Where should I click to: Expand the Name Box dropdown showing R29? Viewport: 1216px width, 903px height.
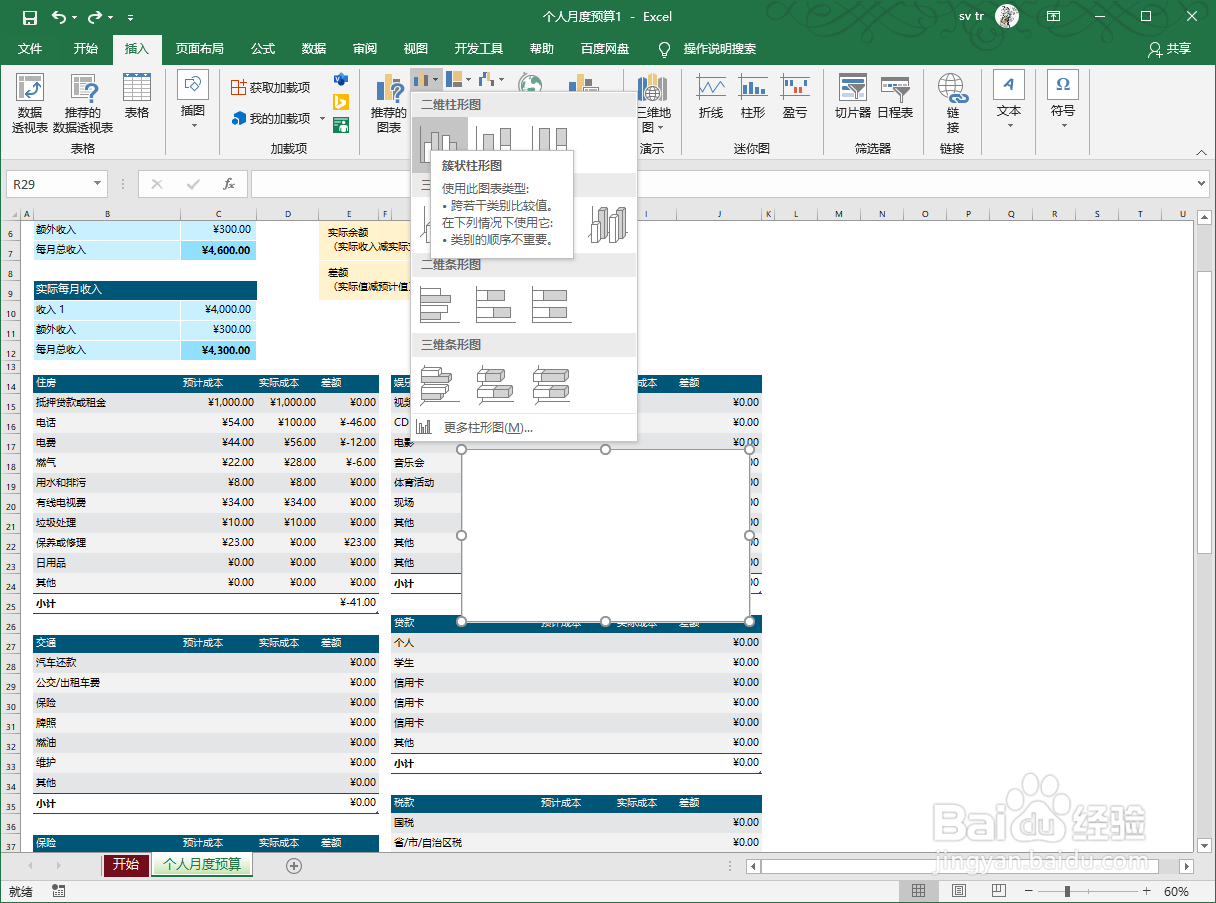[x=96, y=184]
